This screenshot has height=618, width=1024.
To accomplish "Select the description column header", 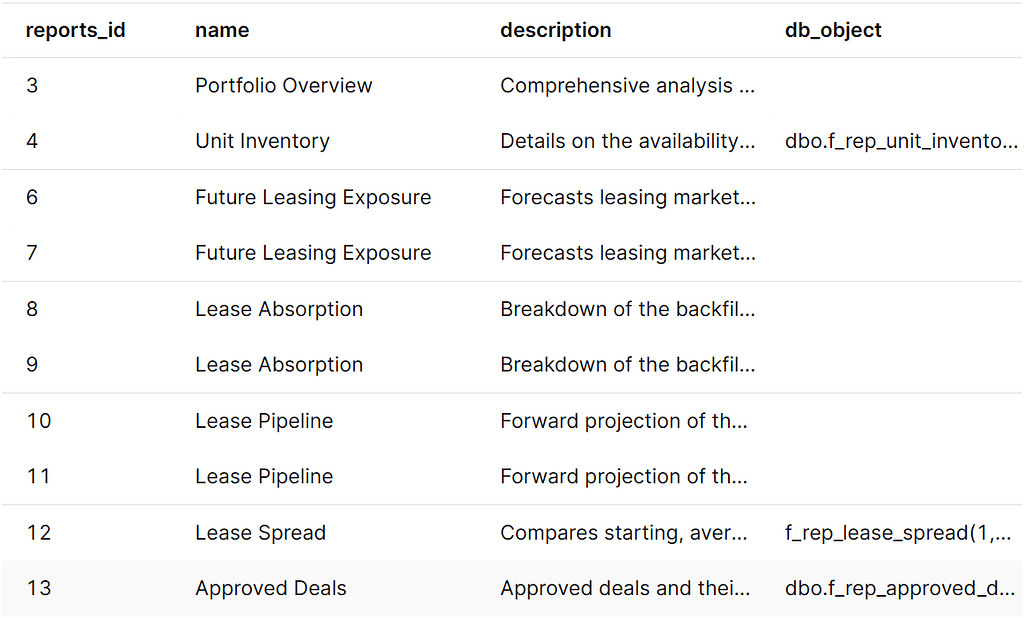I will [555, 30].
